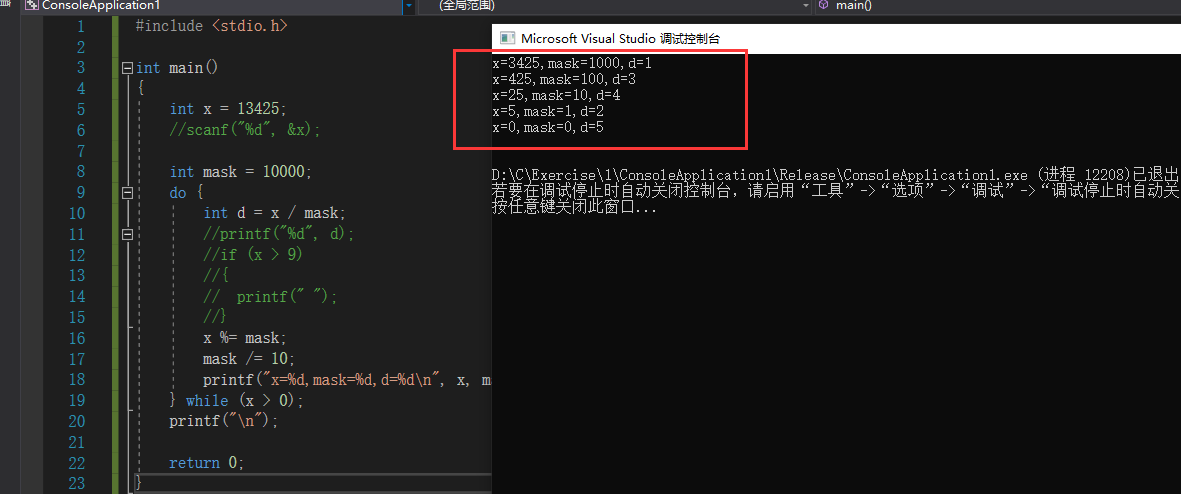Viewport: 1181px width, 494px height.
Task: Click line number 7 in the gutter
Action: (x=81, y=151)
